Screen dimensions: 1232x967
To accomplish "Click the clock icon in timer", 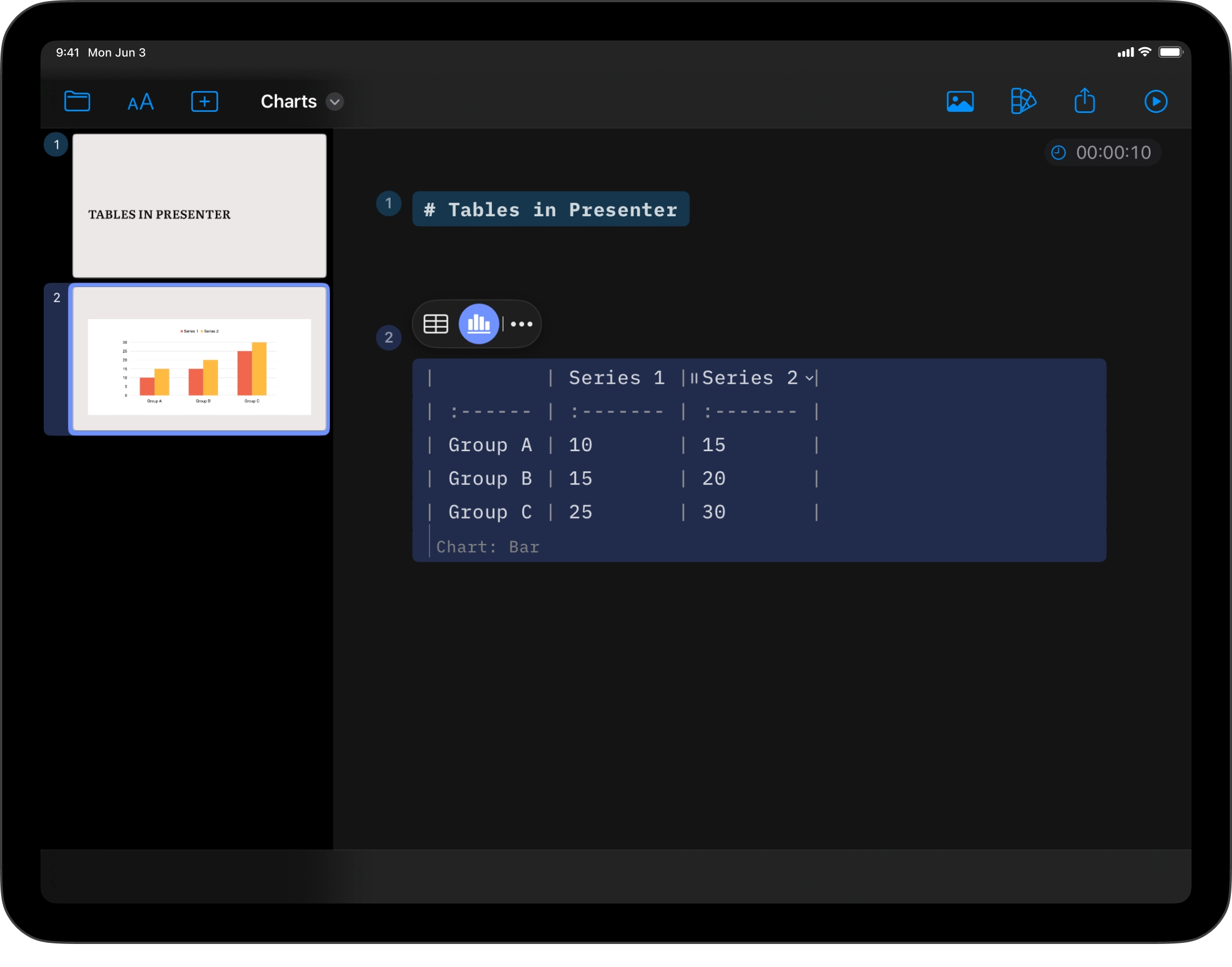I will tap(1058, 152).
